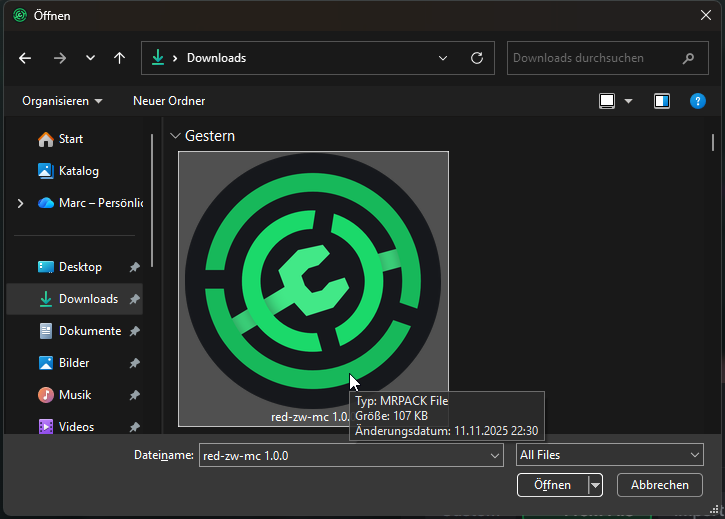This screenshot has width=725, height=519.
Task: Navigate up one folder level
Action: (x=119, y=58)
